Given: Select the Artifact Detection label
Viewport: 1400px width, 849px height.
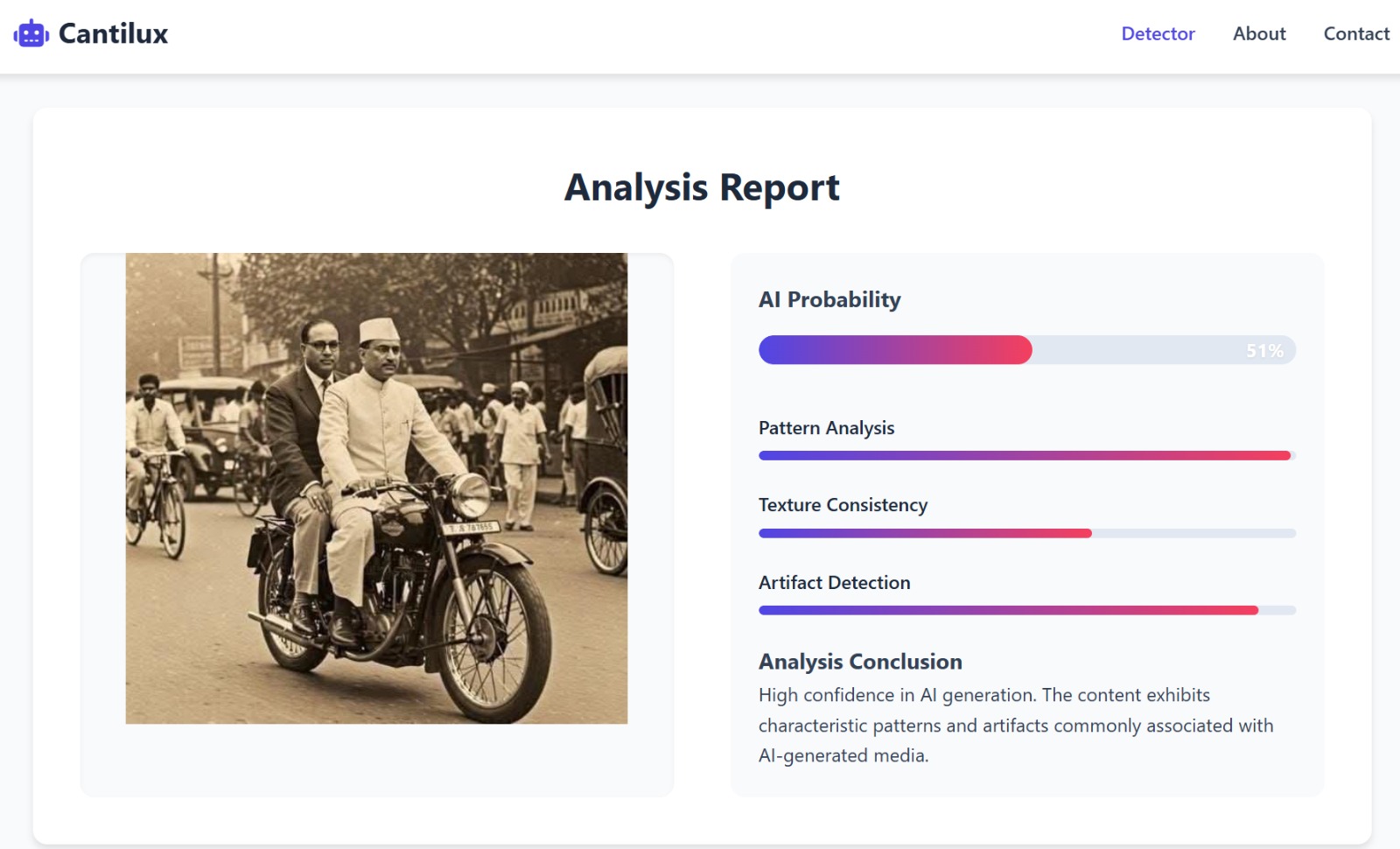Looking at the screenshot, I should [834, 583].
